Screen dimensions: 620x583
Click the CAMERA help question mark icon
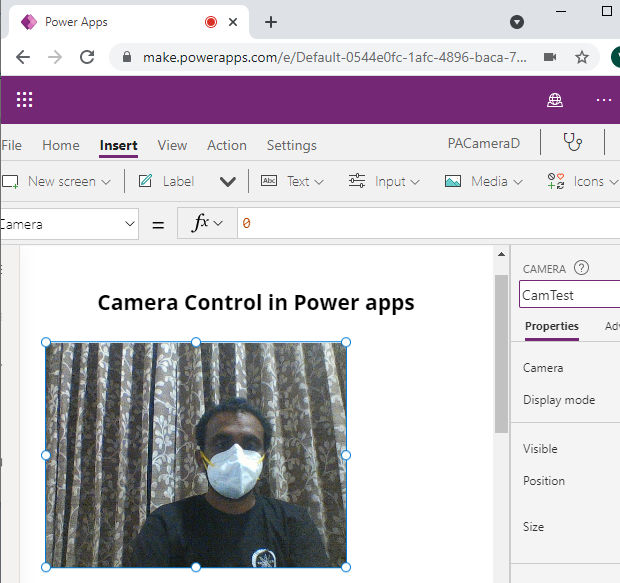[581, 268]
